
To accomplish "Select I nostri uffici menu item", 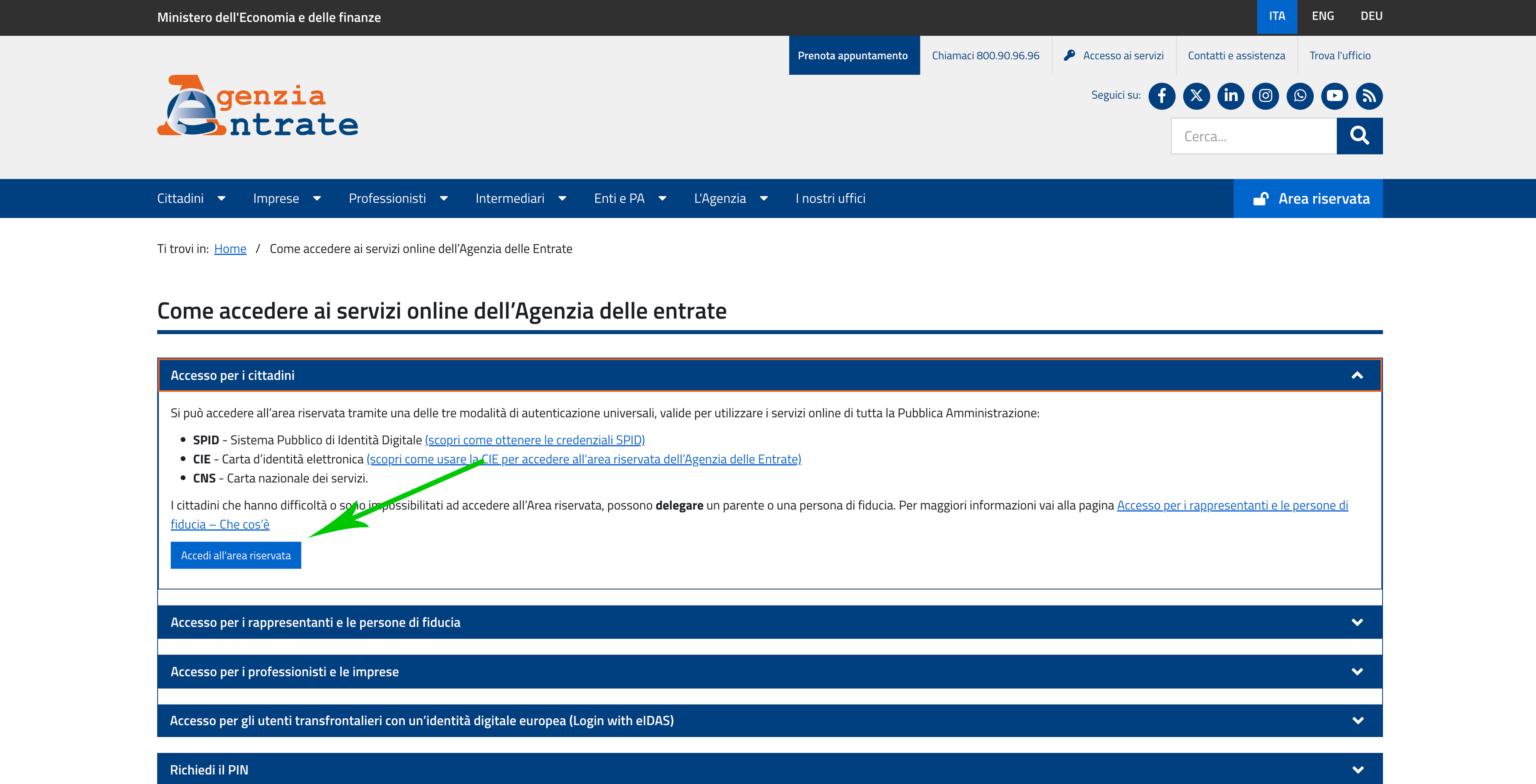I will [x=830, y=198].
